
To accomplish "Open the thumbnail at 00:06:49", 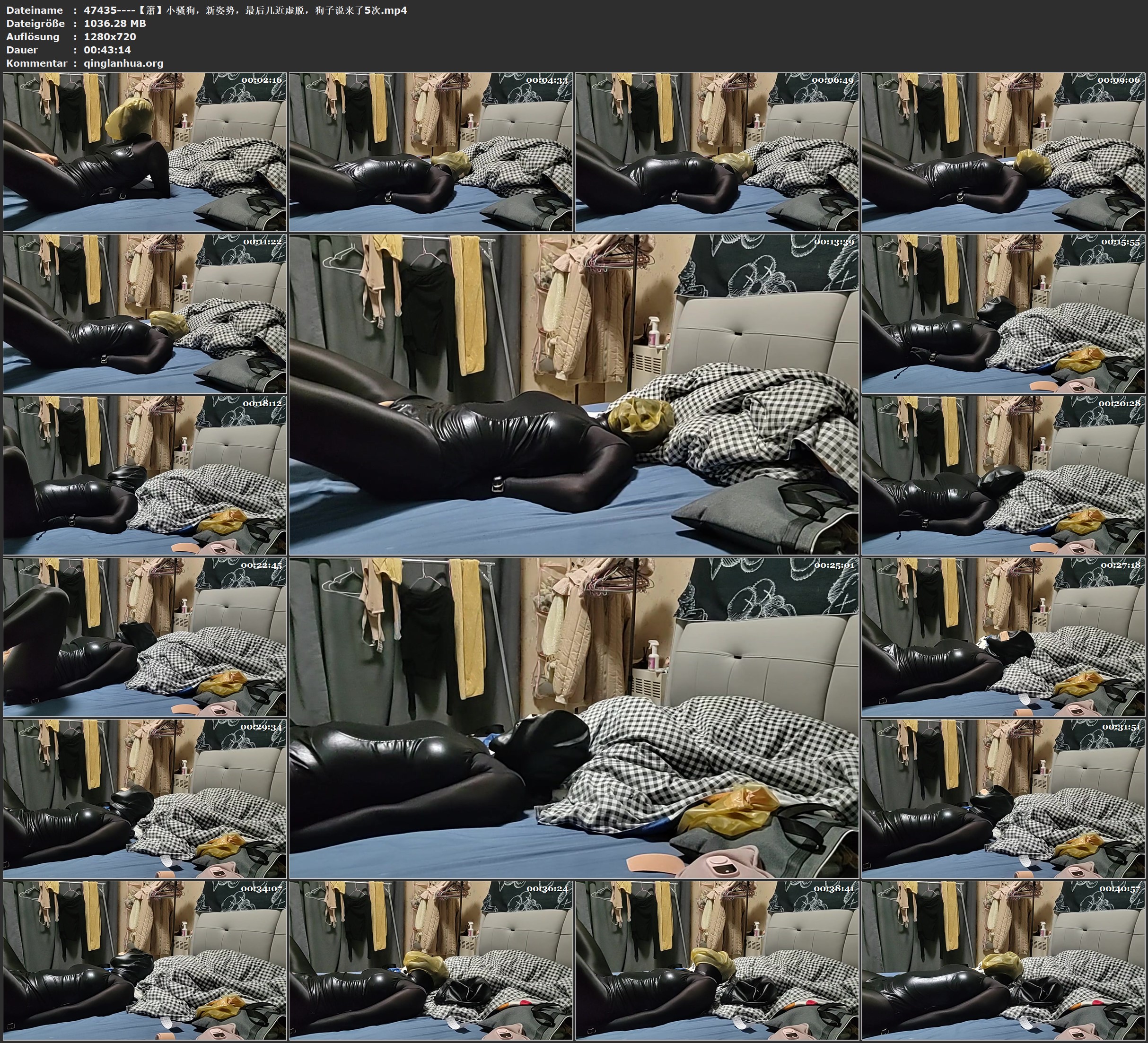I will pos(717,151).
